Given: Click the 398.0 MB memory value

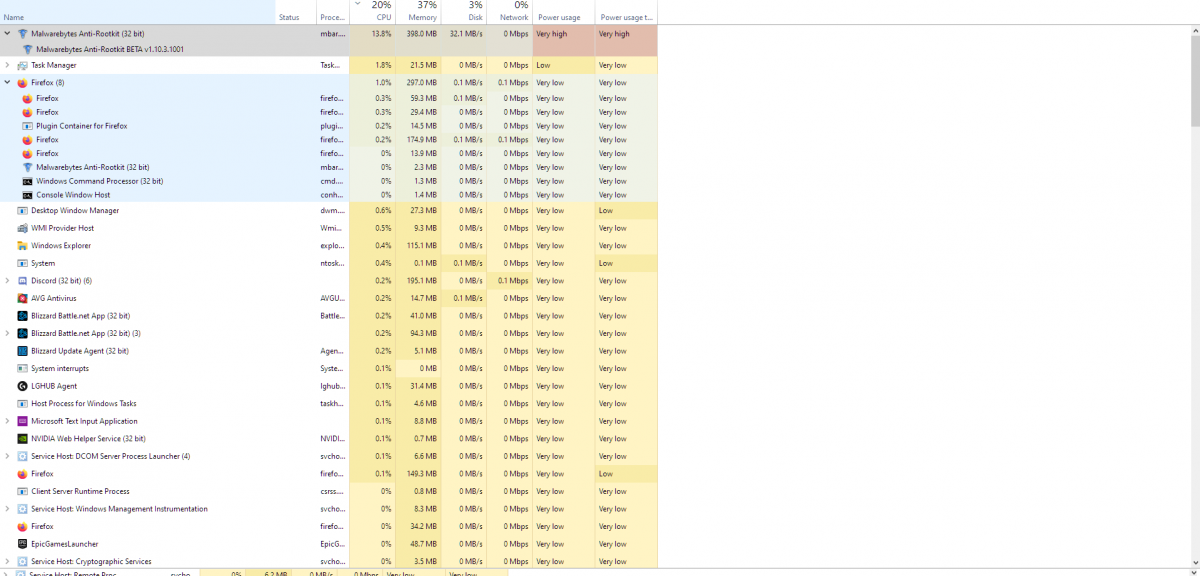Looking at the screenshot, I should [x=422, y=34].
